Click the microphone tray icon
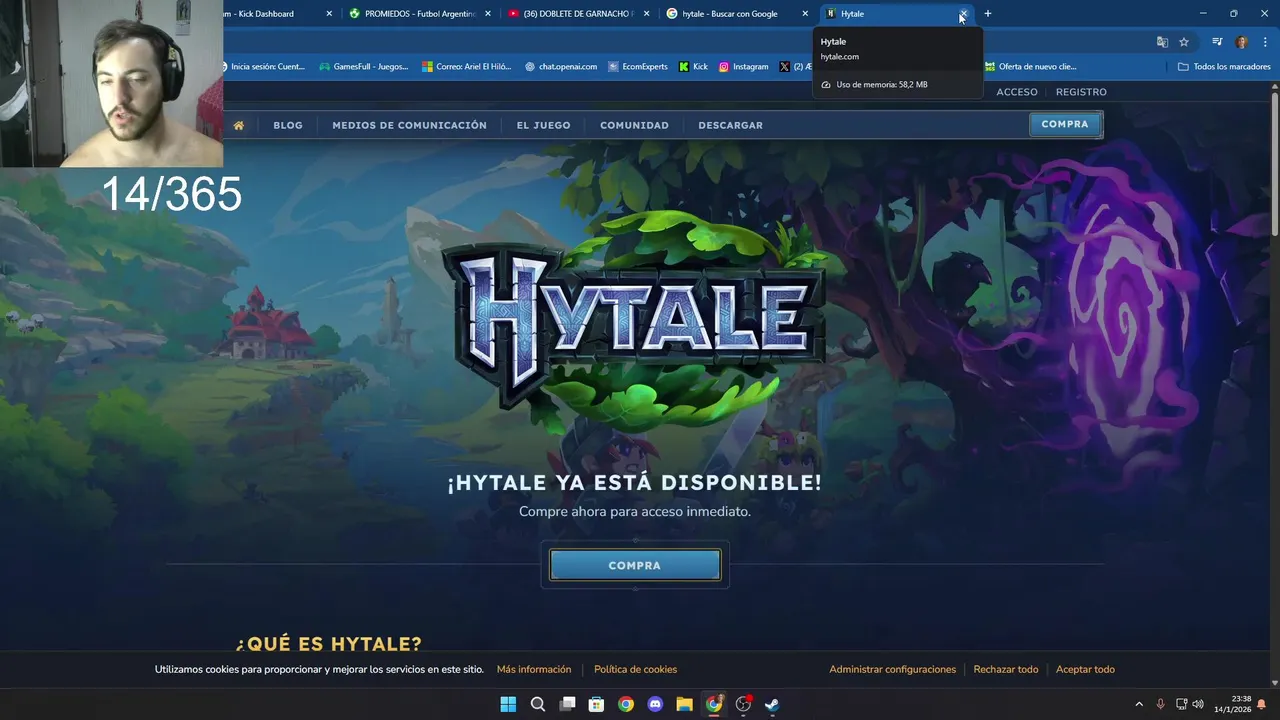This screenshot has height=720, width=1280. [x=1160, y=704]
